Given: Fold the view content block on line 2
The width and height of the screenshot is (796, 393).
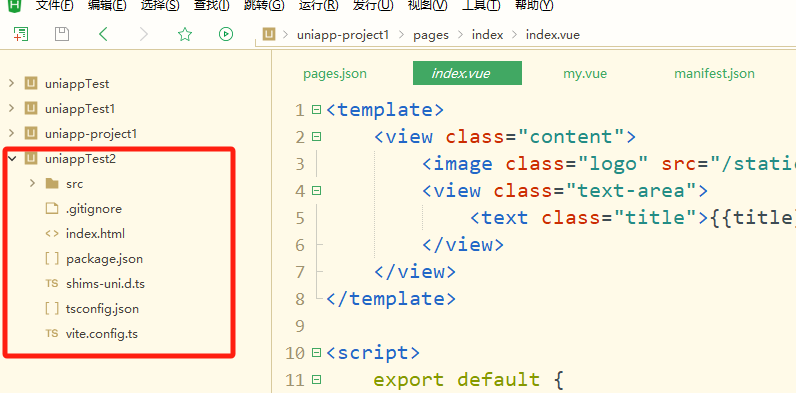Looking at the screenshot, I should pyautogui.click(x=316, y=137).
